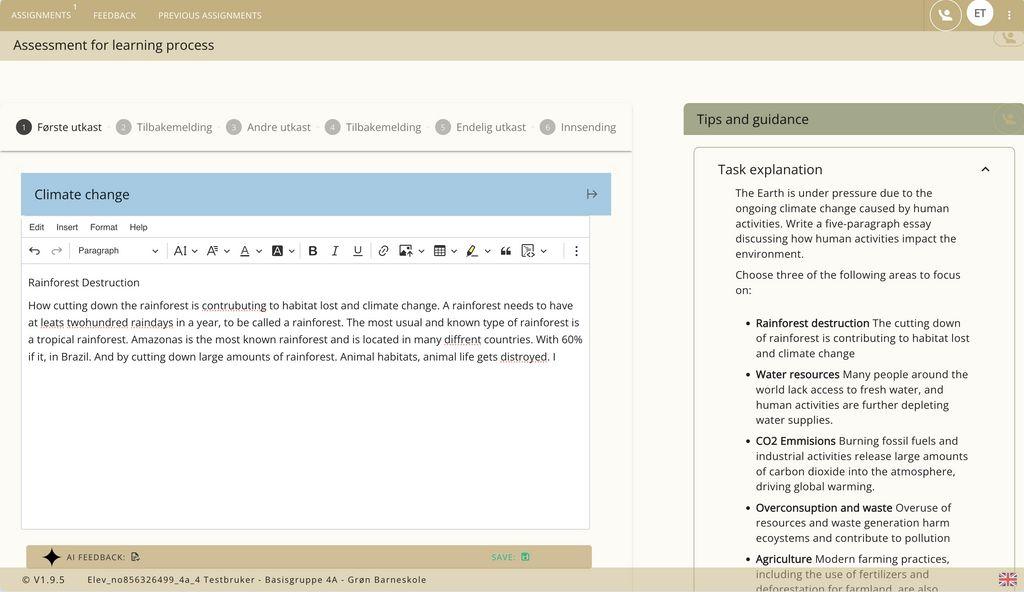Click the insert code/media snippet icon
The width and height of the screenshot is (1024, 592).
[x=528, y=251]
